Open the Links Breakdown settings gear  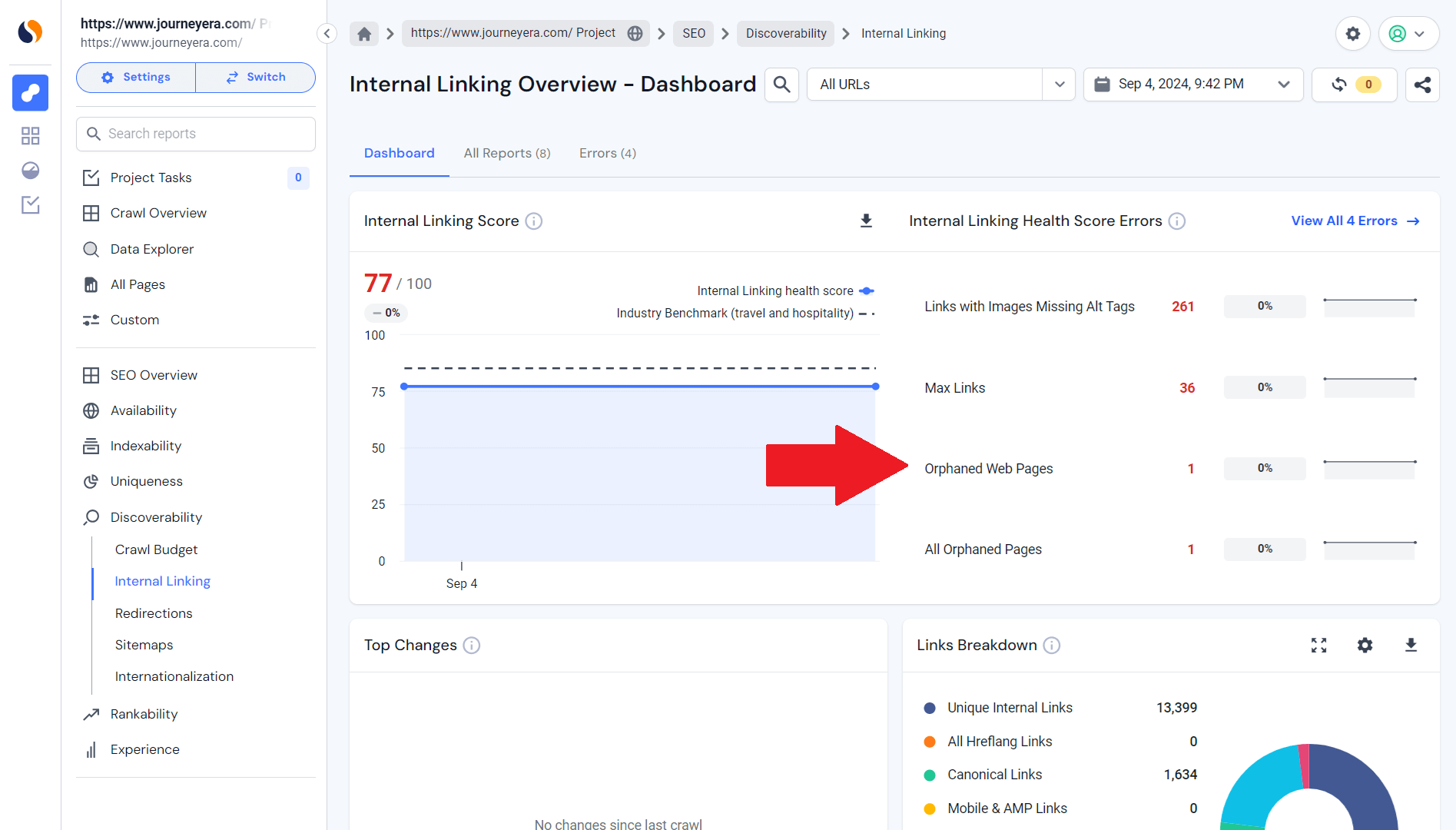1365,646
